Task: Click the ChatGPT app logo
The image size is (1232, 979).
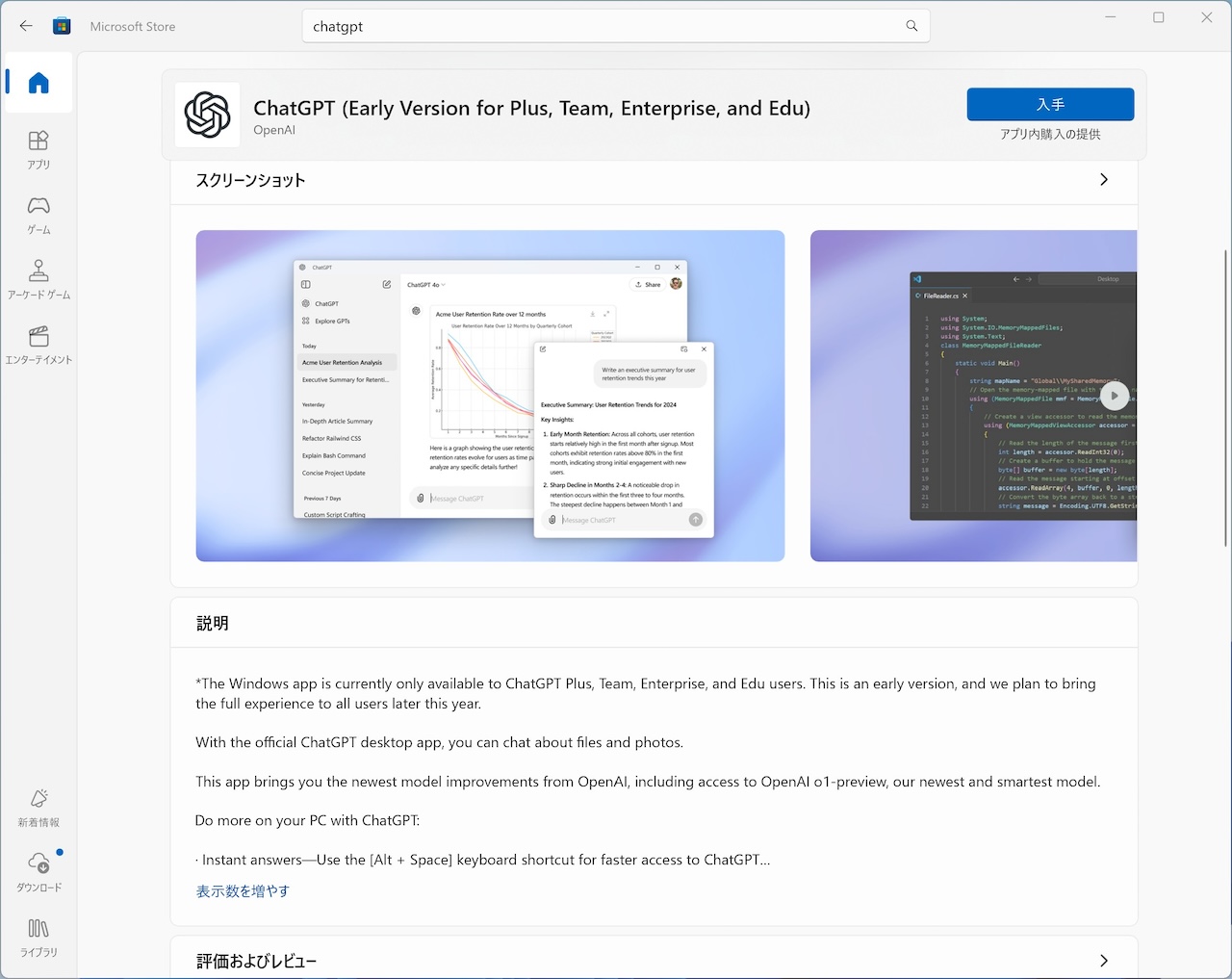Action: coord(207,115)
